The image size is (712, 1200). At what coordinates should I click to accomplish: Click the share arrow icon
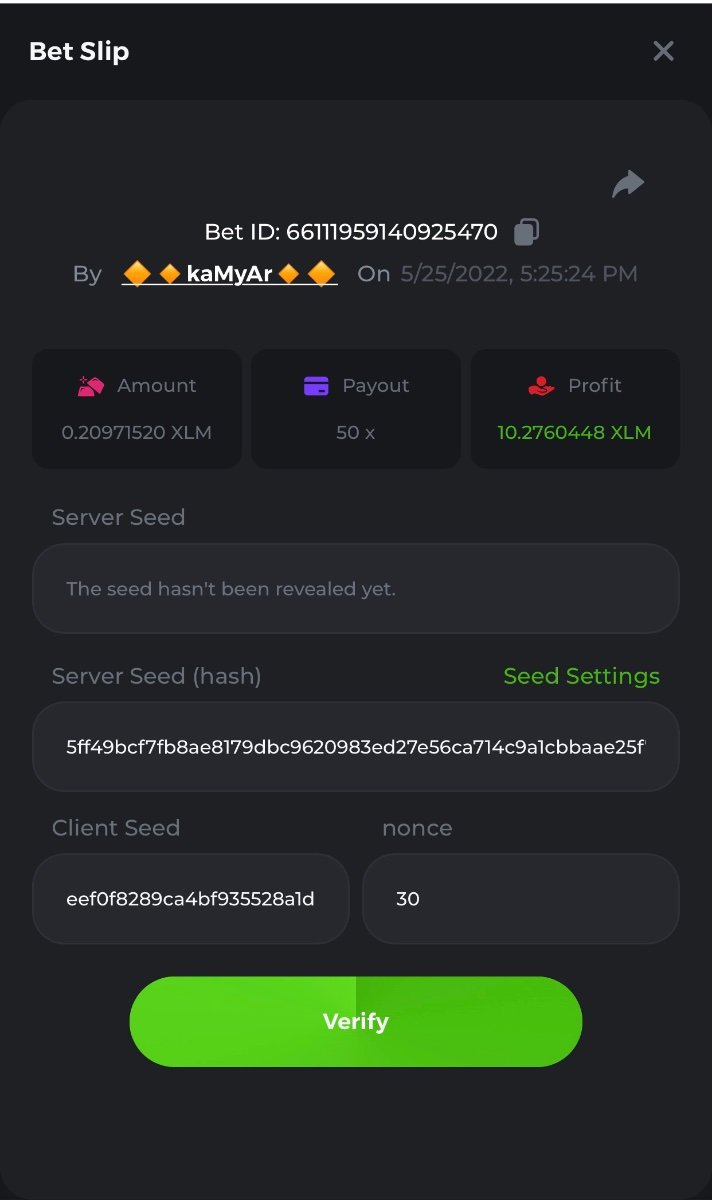[628, 184]
